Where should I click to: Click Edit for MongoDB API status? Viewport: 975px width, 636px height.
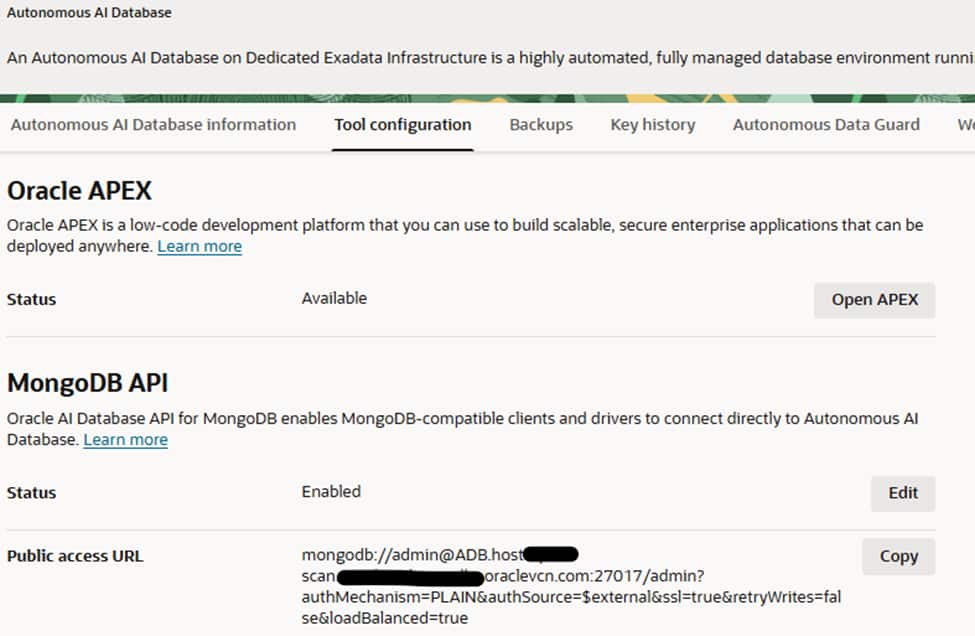[902, 493]
